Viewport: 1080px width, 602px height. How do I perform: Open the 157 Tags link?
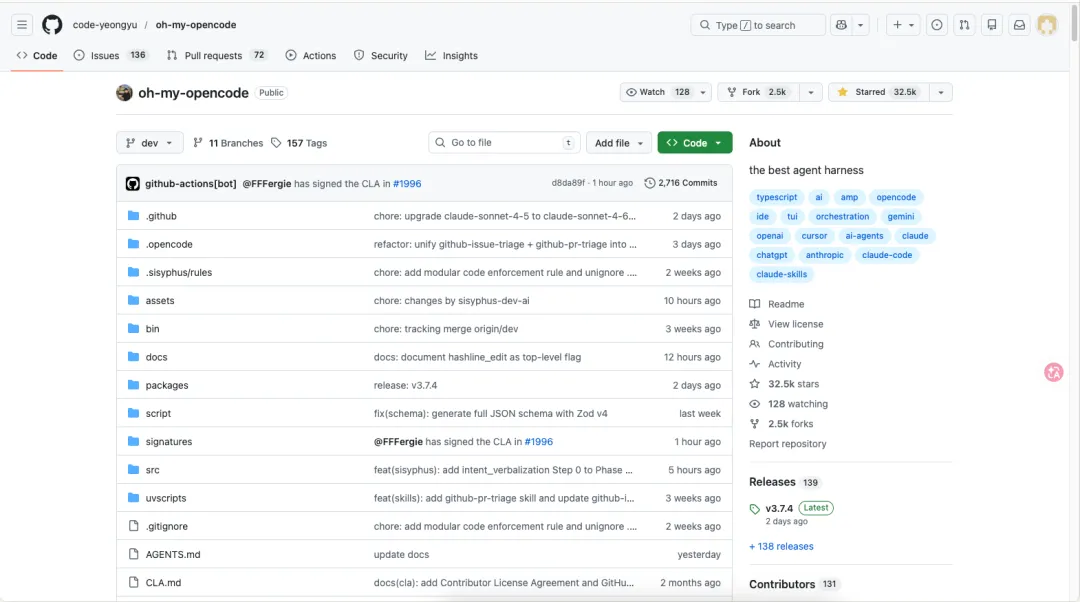(x=299, y=143)
